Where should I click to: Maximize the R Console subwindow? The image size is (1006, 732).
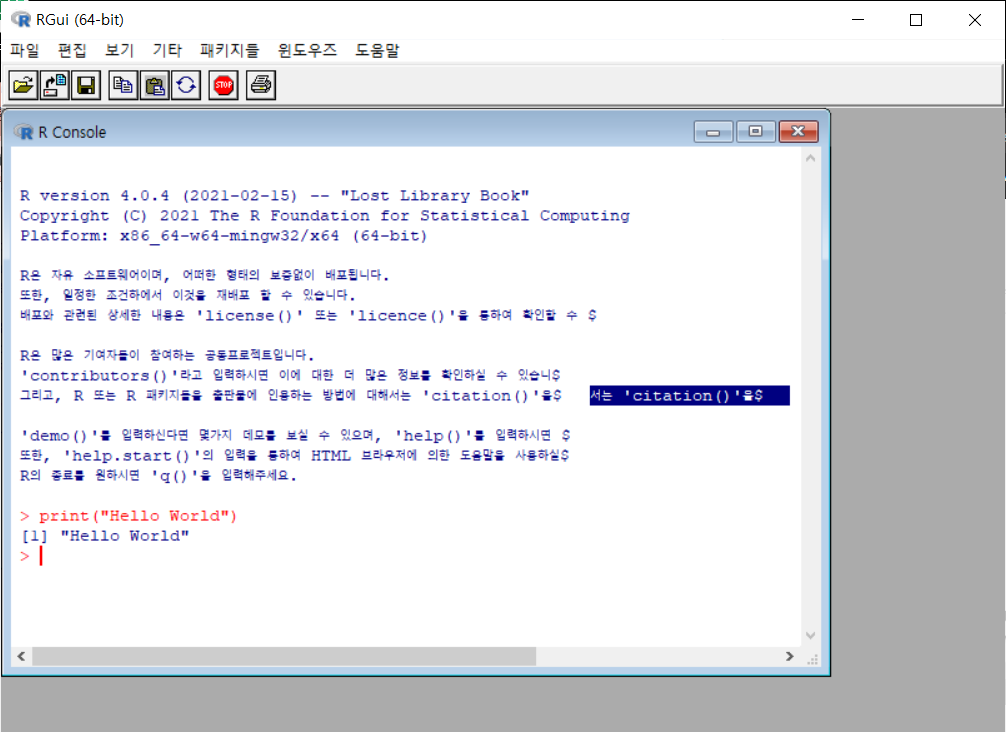[755, 132]
